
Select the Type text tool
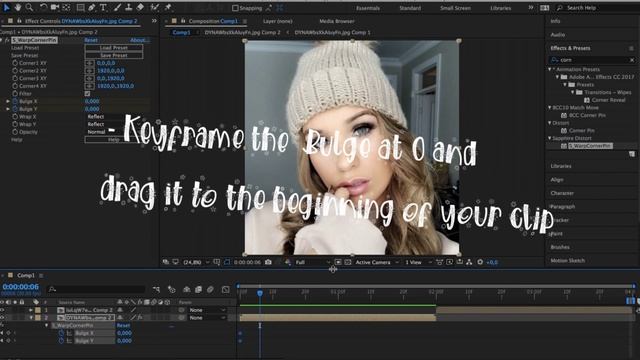[103, 8]
